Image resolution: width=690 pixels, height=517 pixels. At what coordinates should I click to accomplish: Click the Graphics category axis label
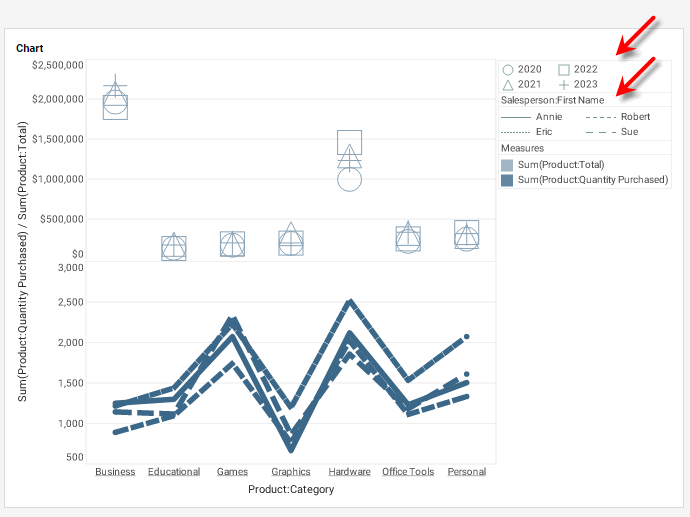290,472
